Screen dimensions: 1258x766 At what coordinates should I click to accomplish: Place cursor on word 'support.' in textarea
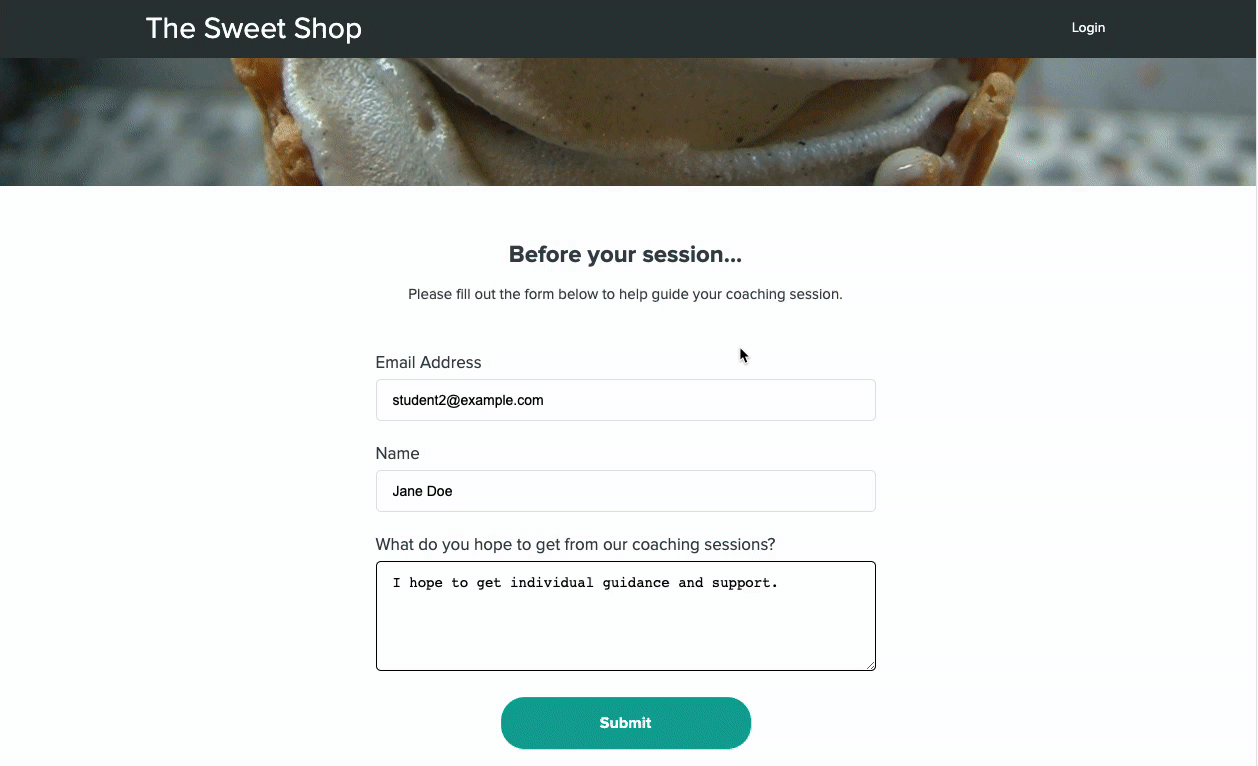745,583
